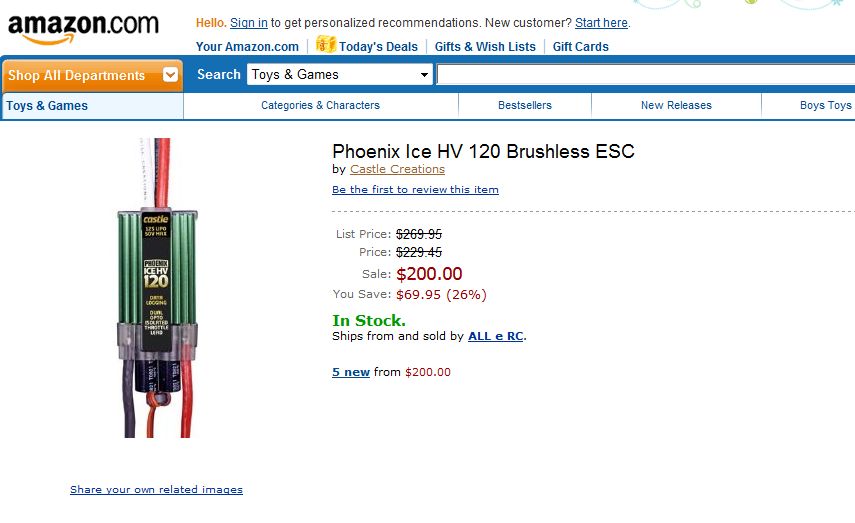Click inside the search text field

tap(646, 75)
